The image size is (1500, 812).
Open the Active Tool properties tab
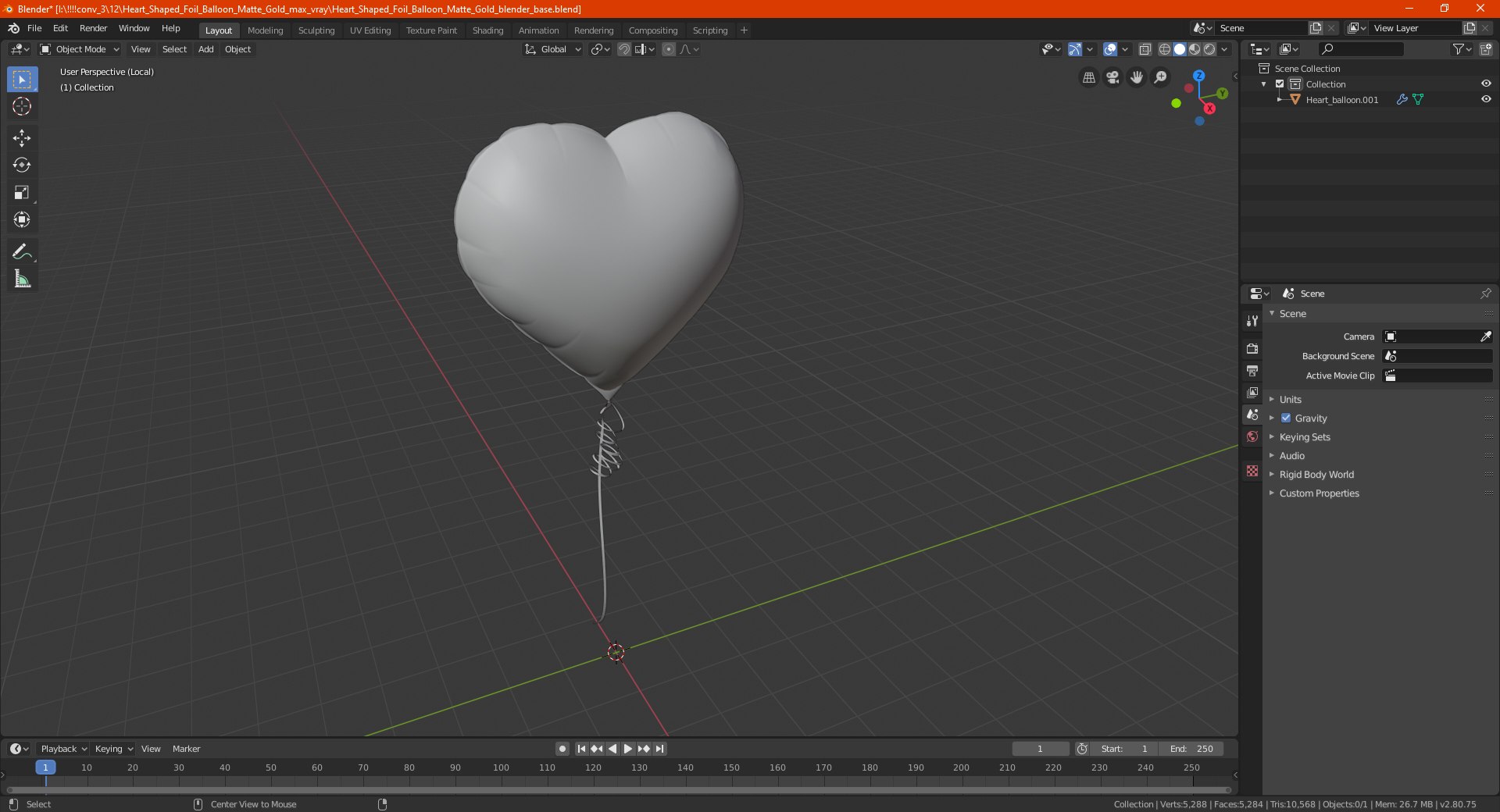pyautogui.click(x=1252, y=321)
